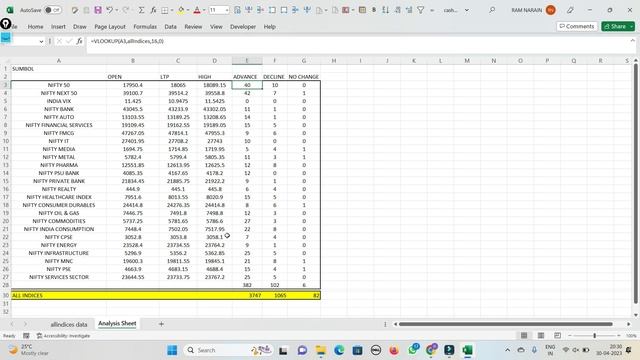The height and width of the screenshot is (360, 640).
Task: Click the next sheet navigation arrow
Action: [25, 324]
